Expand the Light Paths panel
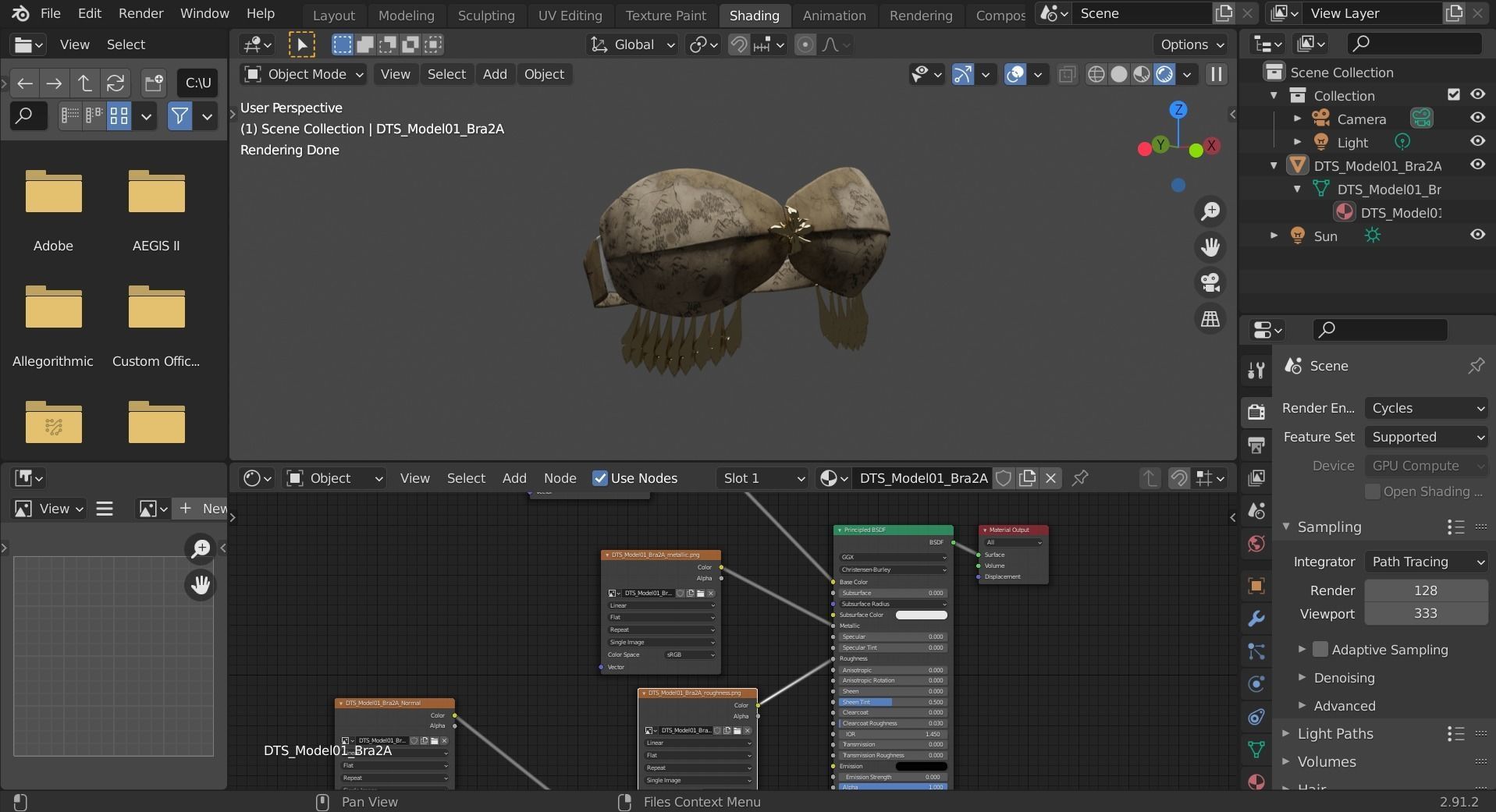The height and width of the screenshot is (812, 1496). click(x=1334, y=733)
